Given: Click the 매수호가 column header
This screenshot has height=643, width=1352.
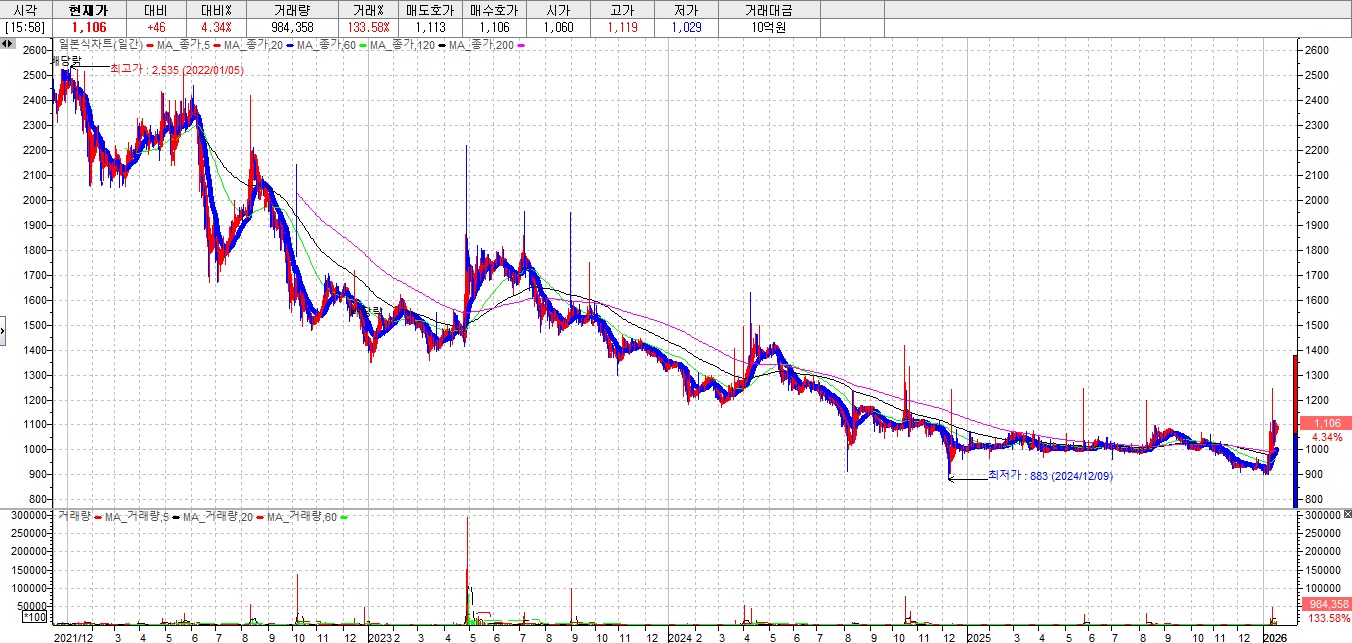Looking at the screenshot, I should coord(493,9).
